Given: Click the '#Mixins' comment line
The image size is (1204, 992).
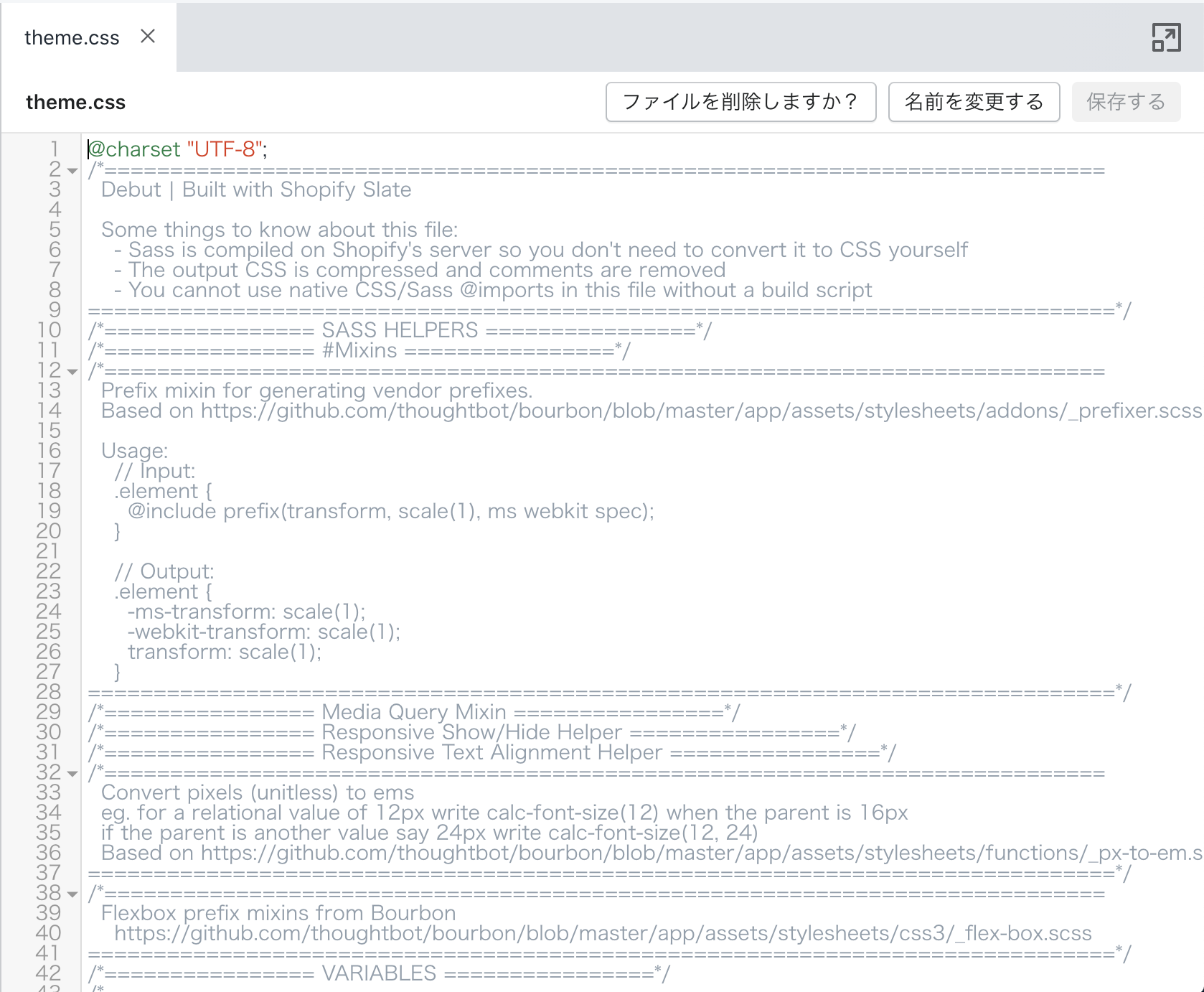Looking at the screenshot, I should click(359, 350).
